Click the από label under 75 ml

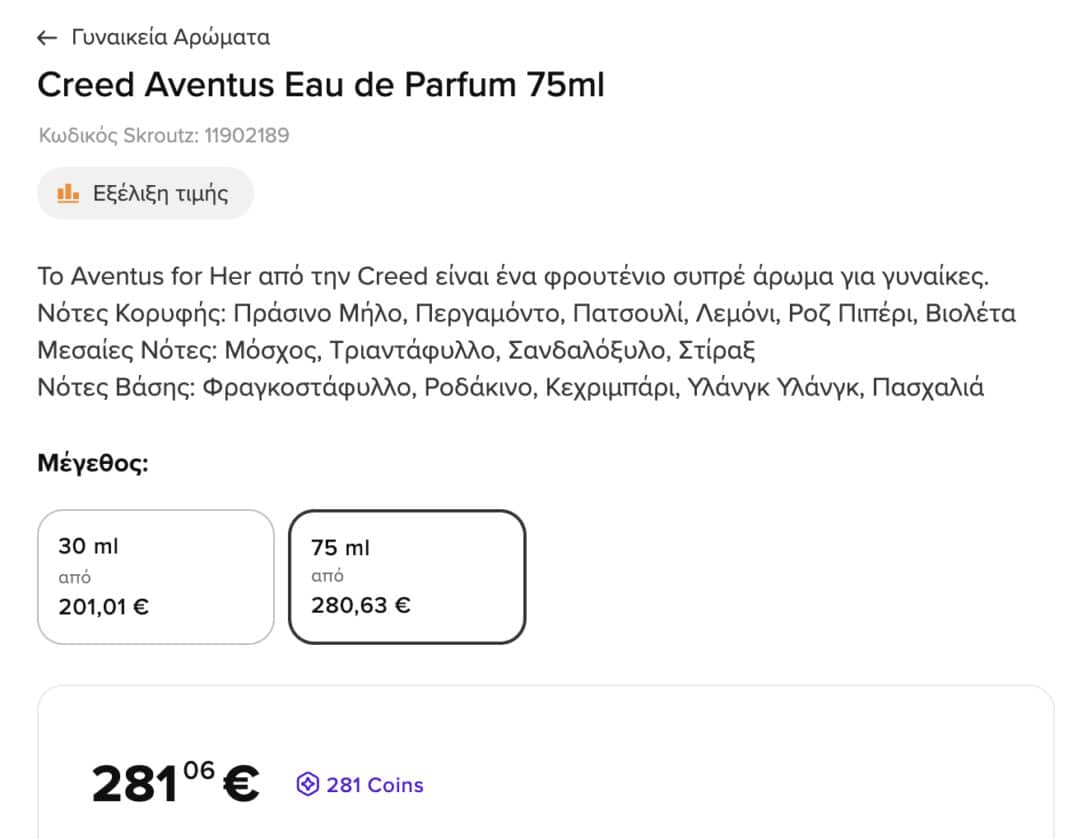click(327, 576)
